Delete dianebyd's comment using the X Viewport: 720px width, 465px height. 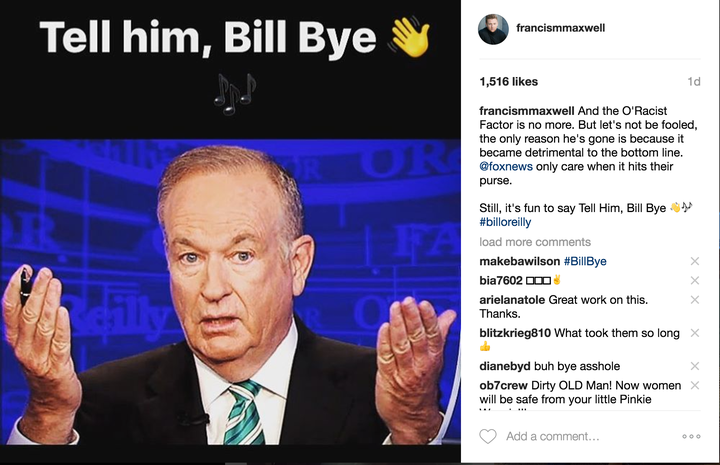pyautogui.click(x=695, y=366)
